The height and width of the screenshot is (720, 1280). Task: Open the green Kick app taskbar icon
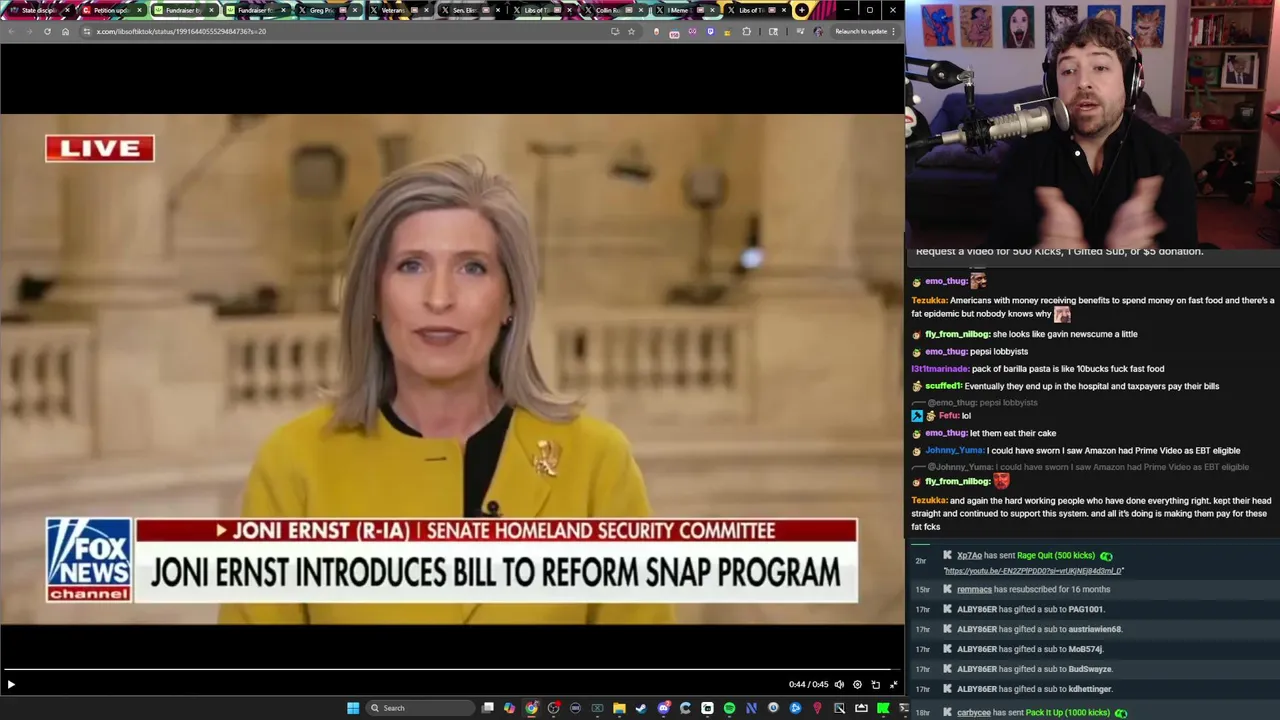click(883, 708)
